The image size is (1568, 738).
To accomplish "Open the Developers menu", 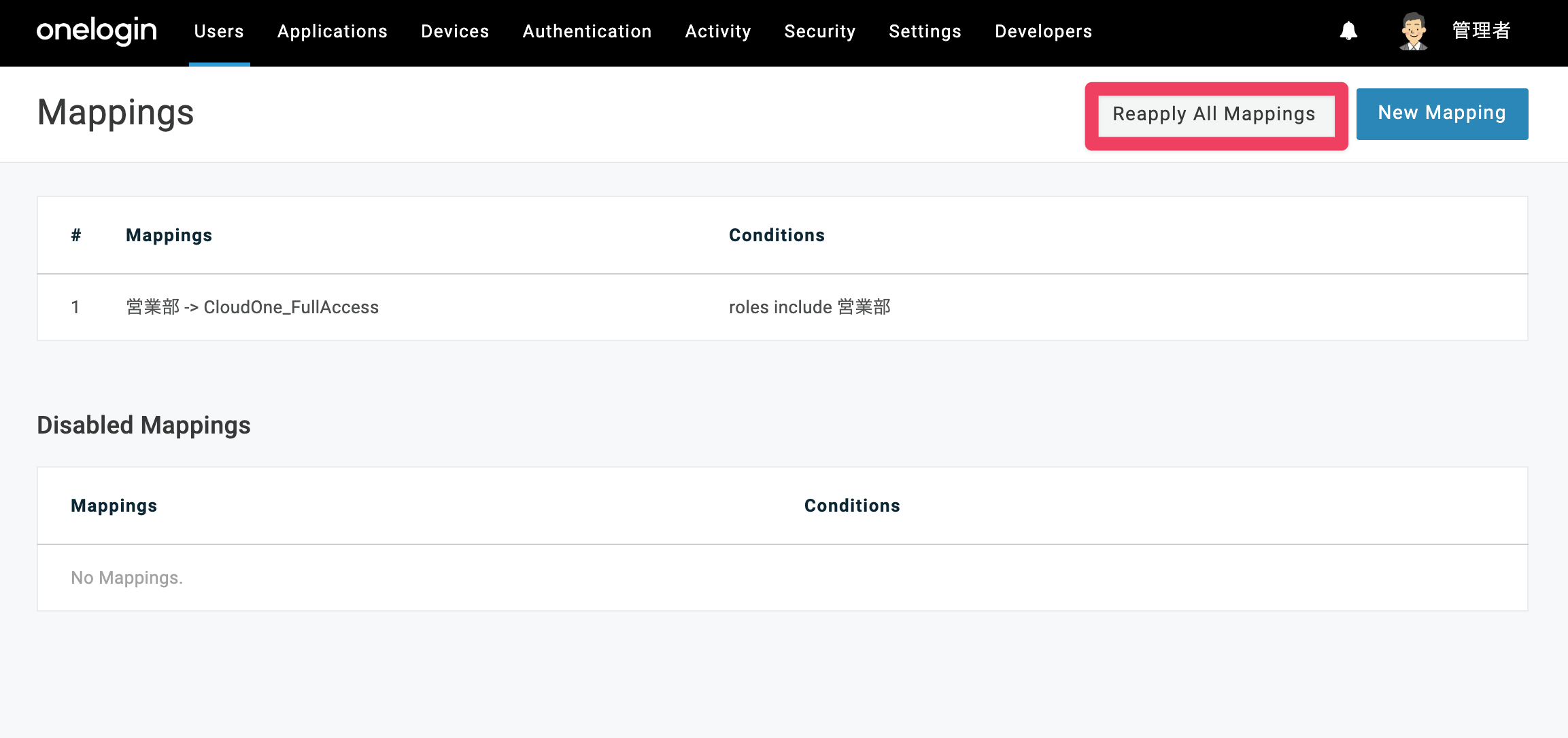I will coord(1043,31).
